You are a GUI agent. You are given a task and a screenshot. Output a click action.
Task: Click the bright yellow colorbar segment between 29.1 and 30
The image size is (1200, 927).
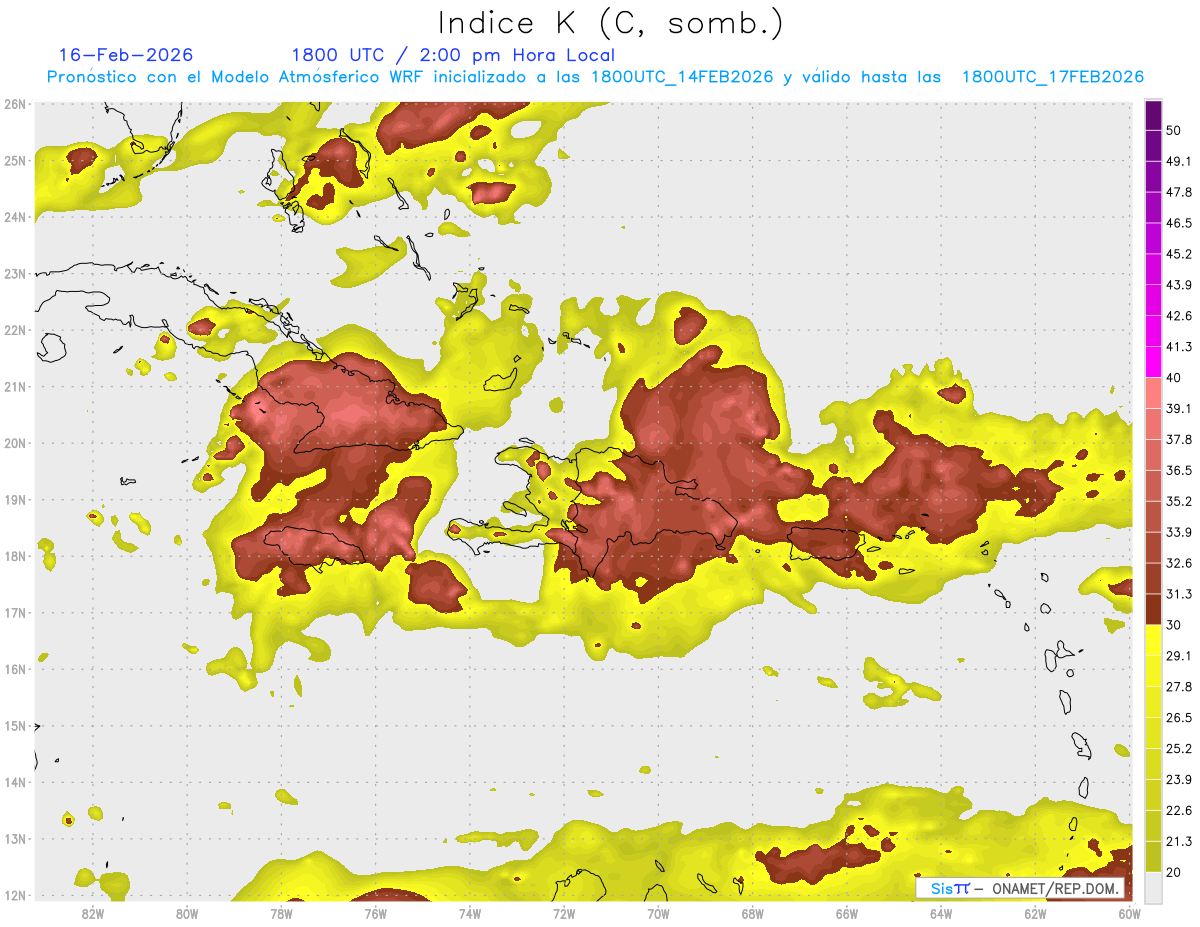pyautogui.click(x=1153, y=640)
